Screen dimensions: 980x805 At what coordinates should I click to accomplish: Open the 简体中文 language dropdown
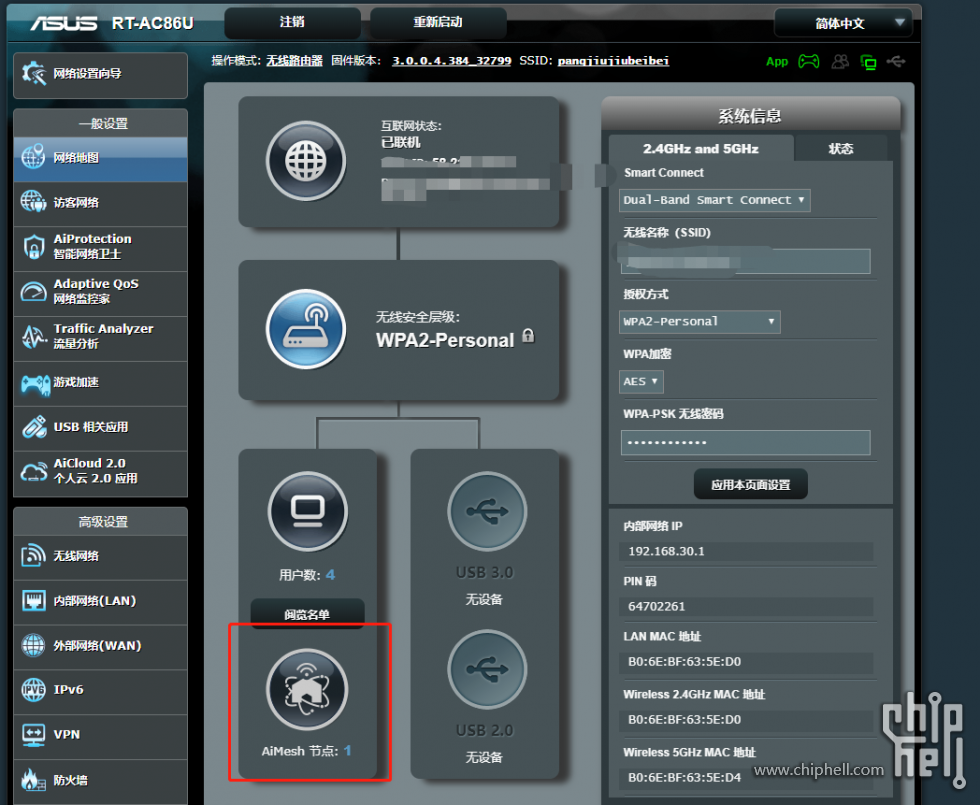point(843,23)
